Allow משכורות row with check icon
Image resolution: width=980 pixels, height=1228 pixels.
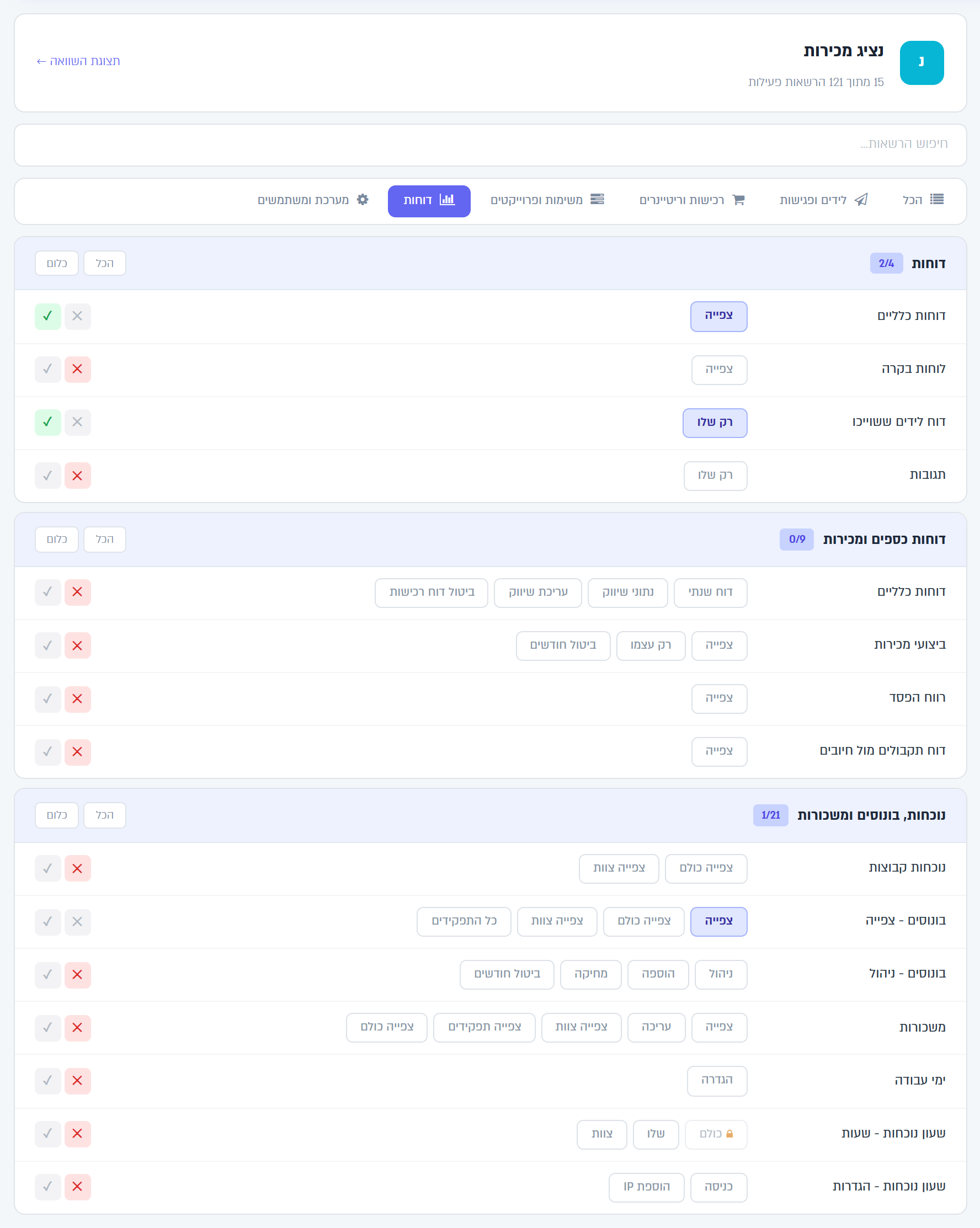48,1028
